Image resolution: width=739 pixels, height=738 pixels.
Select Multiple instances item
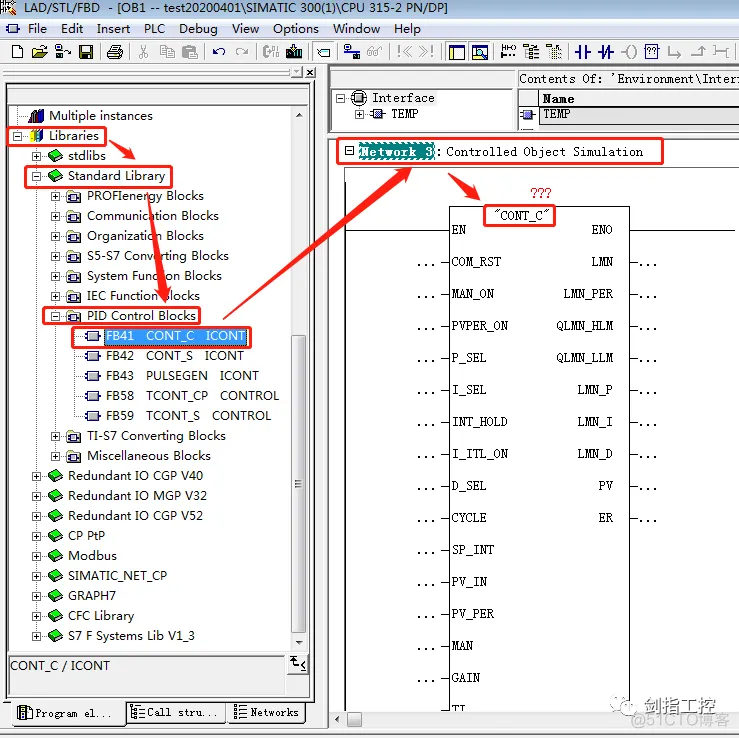(x=101, y=115)
